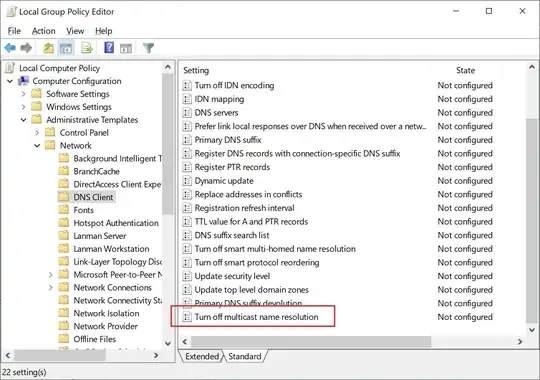540x380 pixels.
Task: Click the policy icon beside Update security level
Action: (x=187, y=276)
